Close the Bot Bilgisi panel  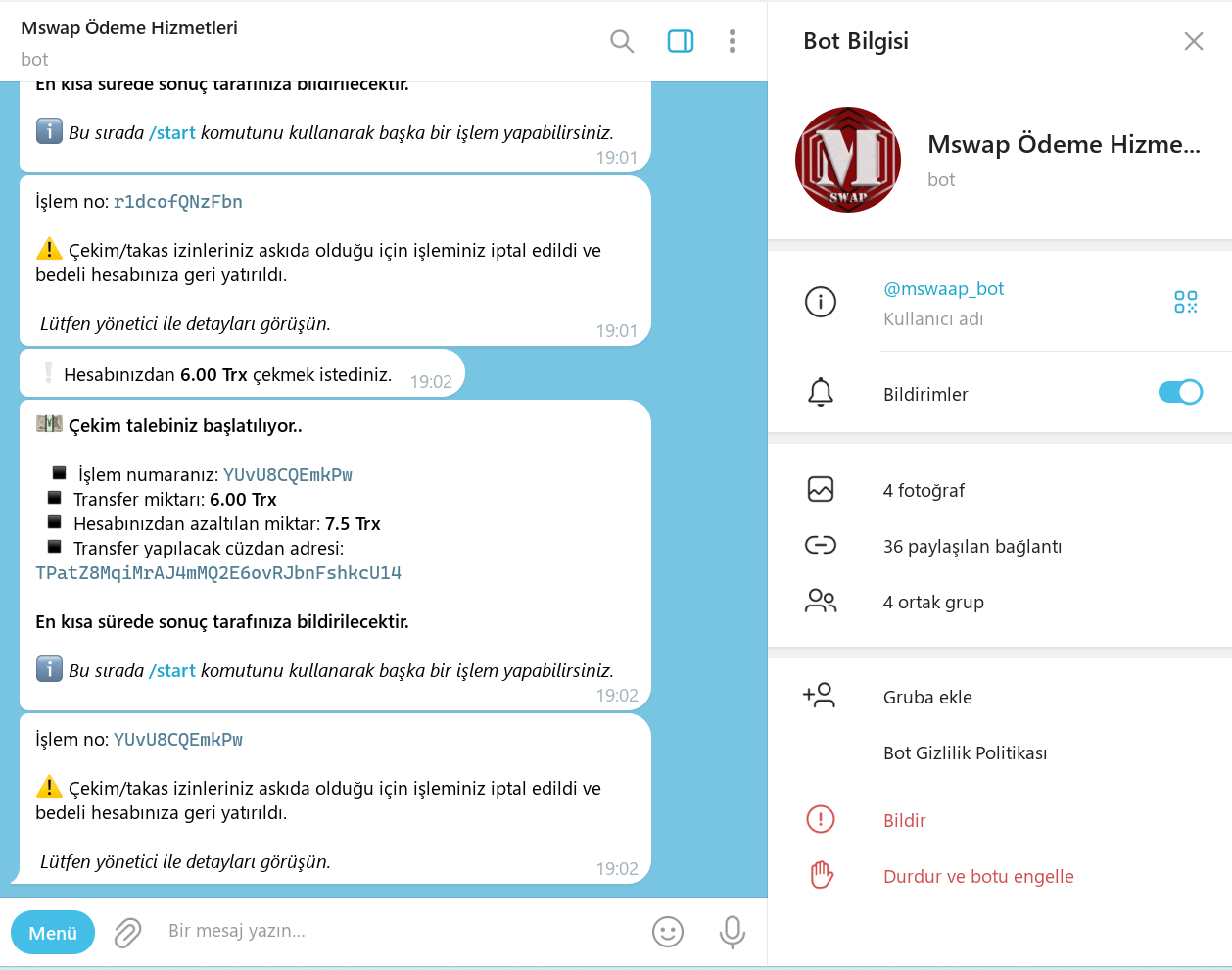pyautogui.click(x=1193, y=41)
